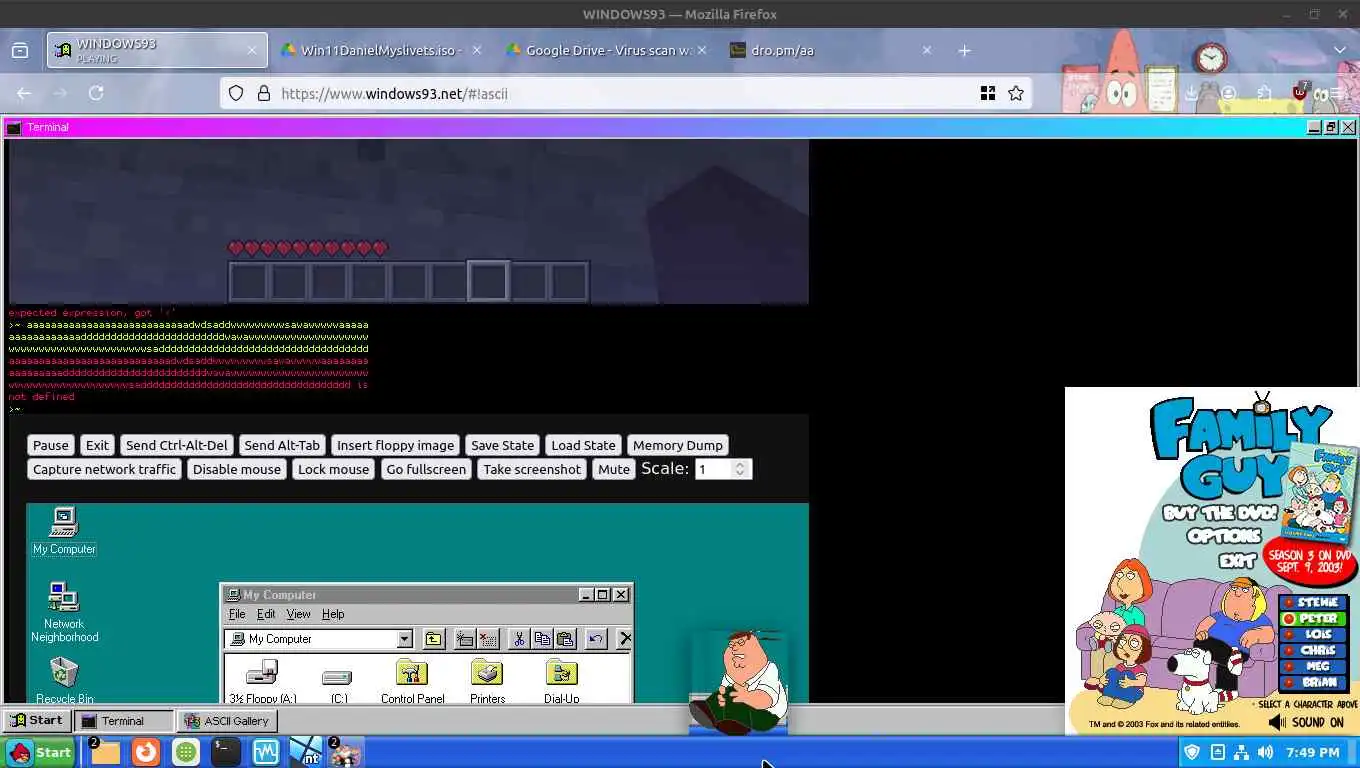Open the View menu in My Computer
The image size is (1360, 768).
(298, 614)
